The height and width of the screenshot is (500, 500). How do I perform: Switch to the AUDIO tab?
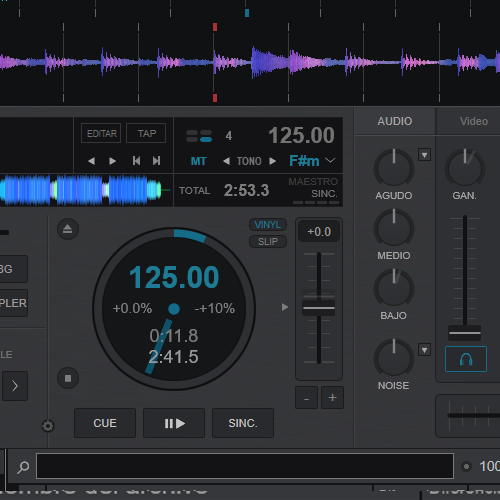pyautogui.click(x=395, y=121)
